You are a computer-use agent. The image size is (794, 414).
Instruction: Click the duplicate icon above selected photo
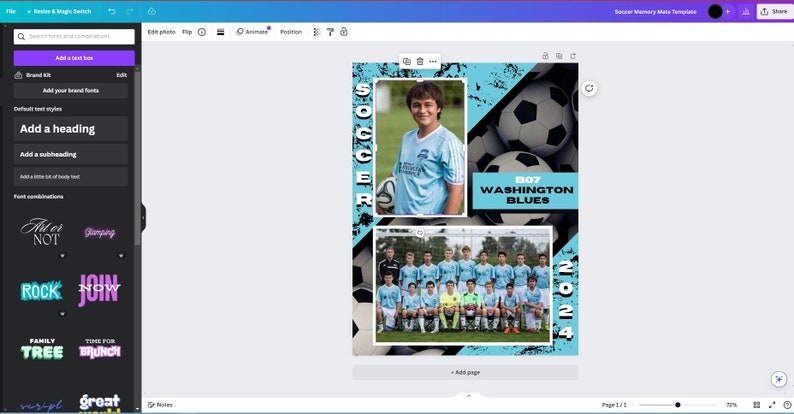click(407, 61)
